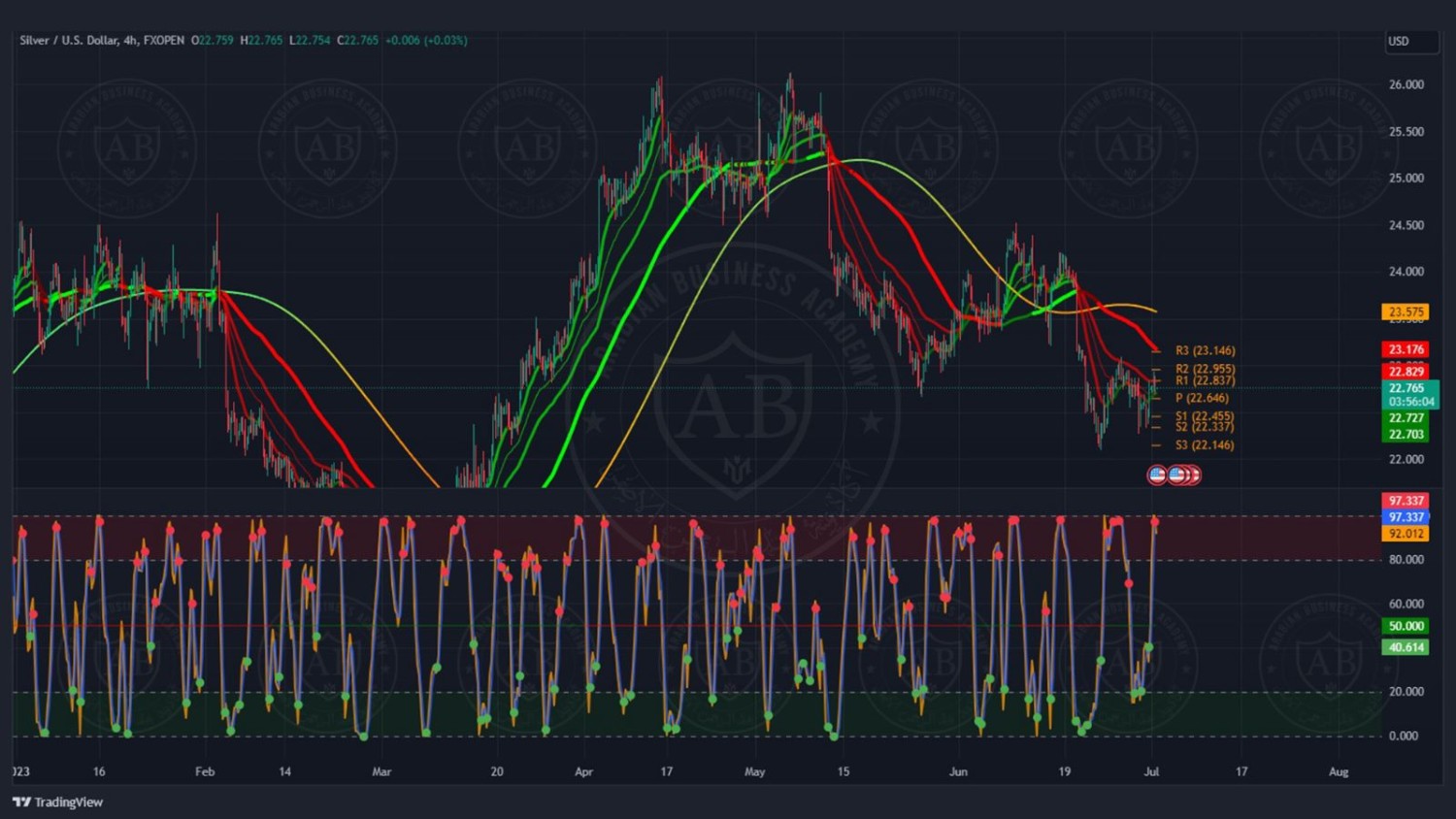The image size is (1456, 819).
Task: Click the Apr label on the time axis
Action: [583, 772]
